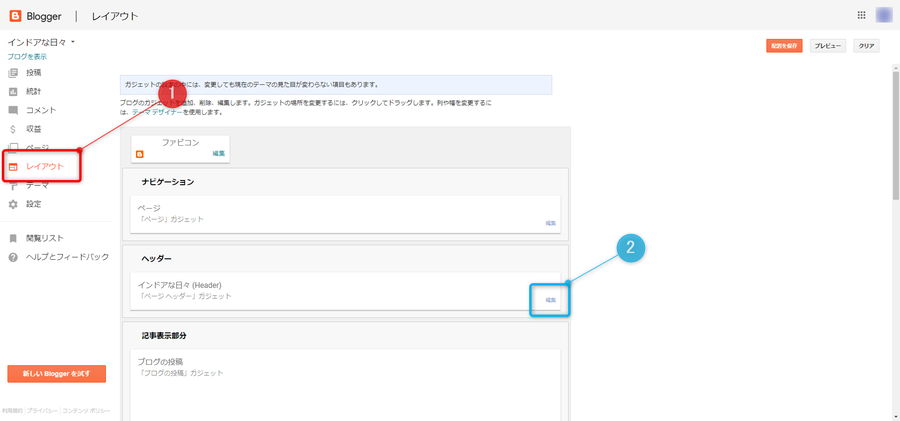Screen dimensions: 900x421
Task: Expand the インドアな日々 blog selector dropdown
Action: tap(41, 43)
